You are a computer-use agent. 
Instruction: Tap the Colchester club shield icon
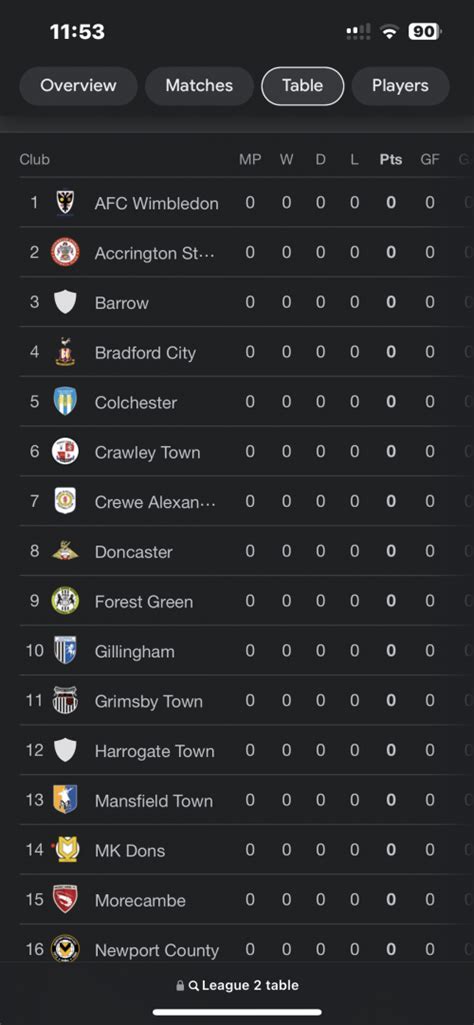click(x=65, y=401)
